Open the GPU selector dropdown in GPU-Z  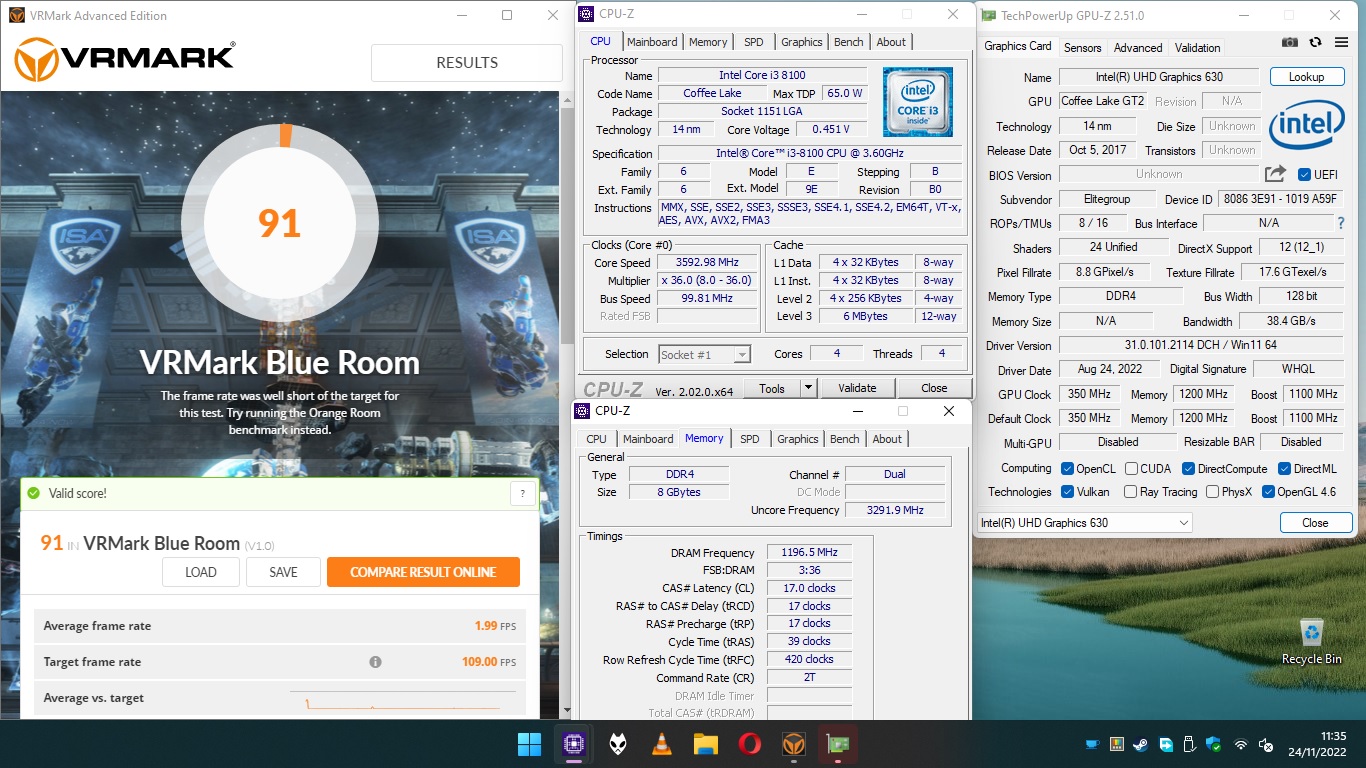(x=1085, y=523)
